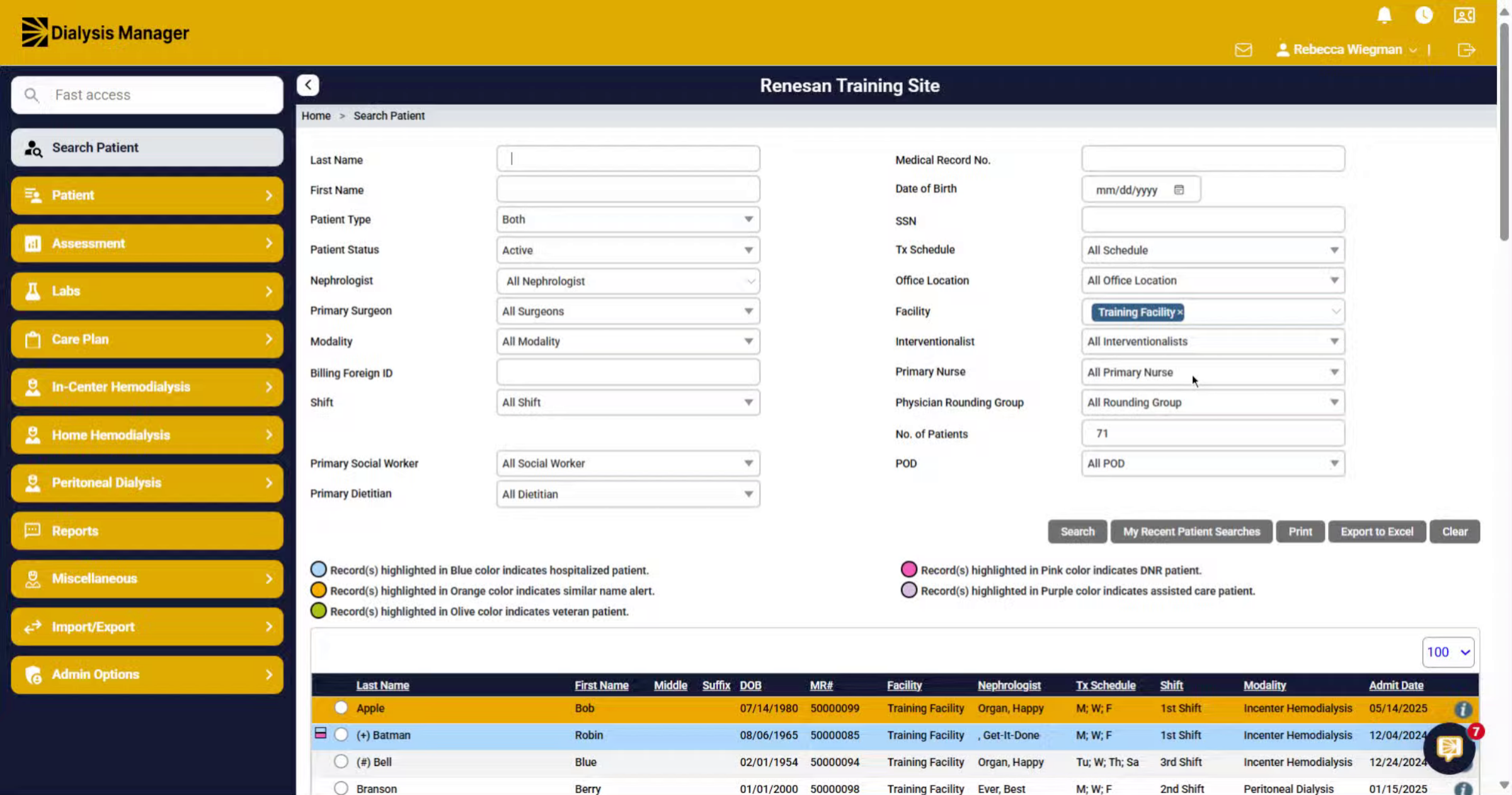
Task: Open the info icon for Apple Bob row
Action: [x=1463, y=709]
